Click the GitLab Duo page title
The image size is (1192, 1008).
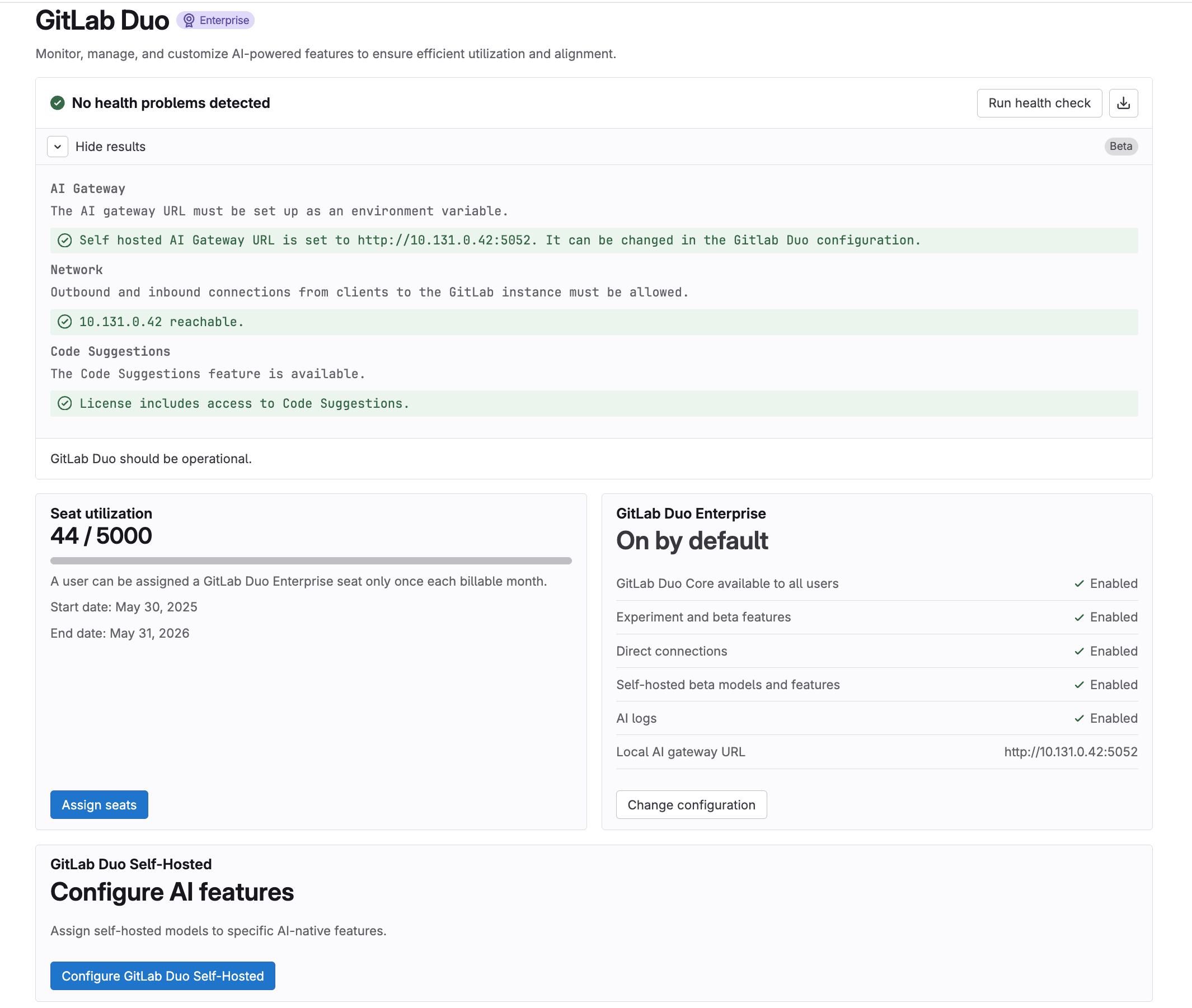point(102,21)
